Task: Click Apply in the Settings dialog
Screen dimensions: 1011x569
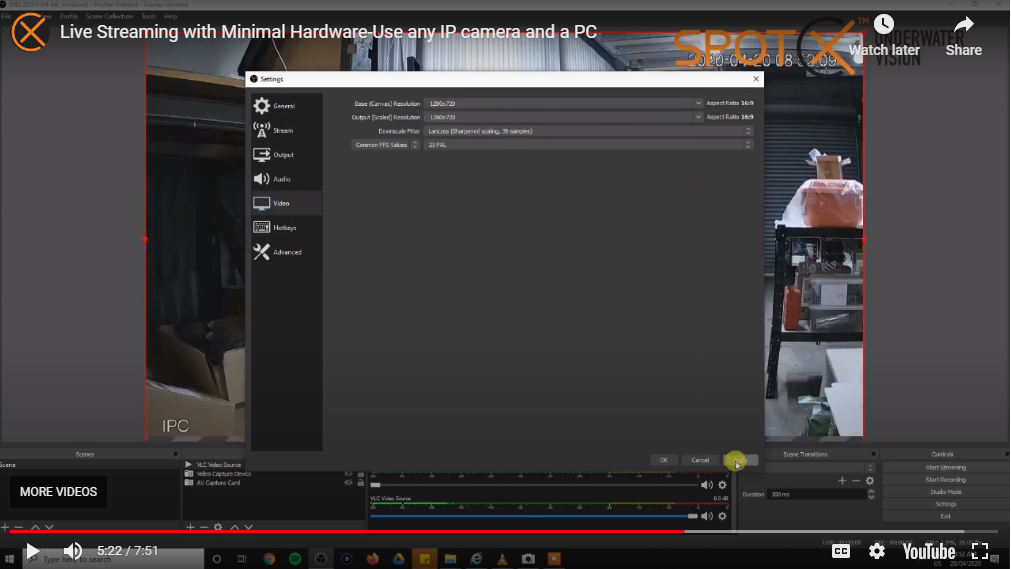Action: (740, 460)
